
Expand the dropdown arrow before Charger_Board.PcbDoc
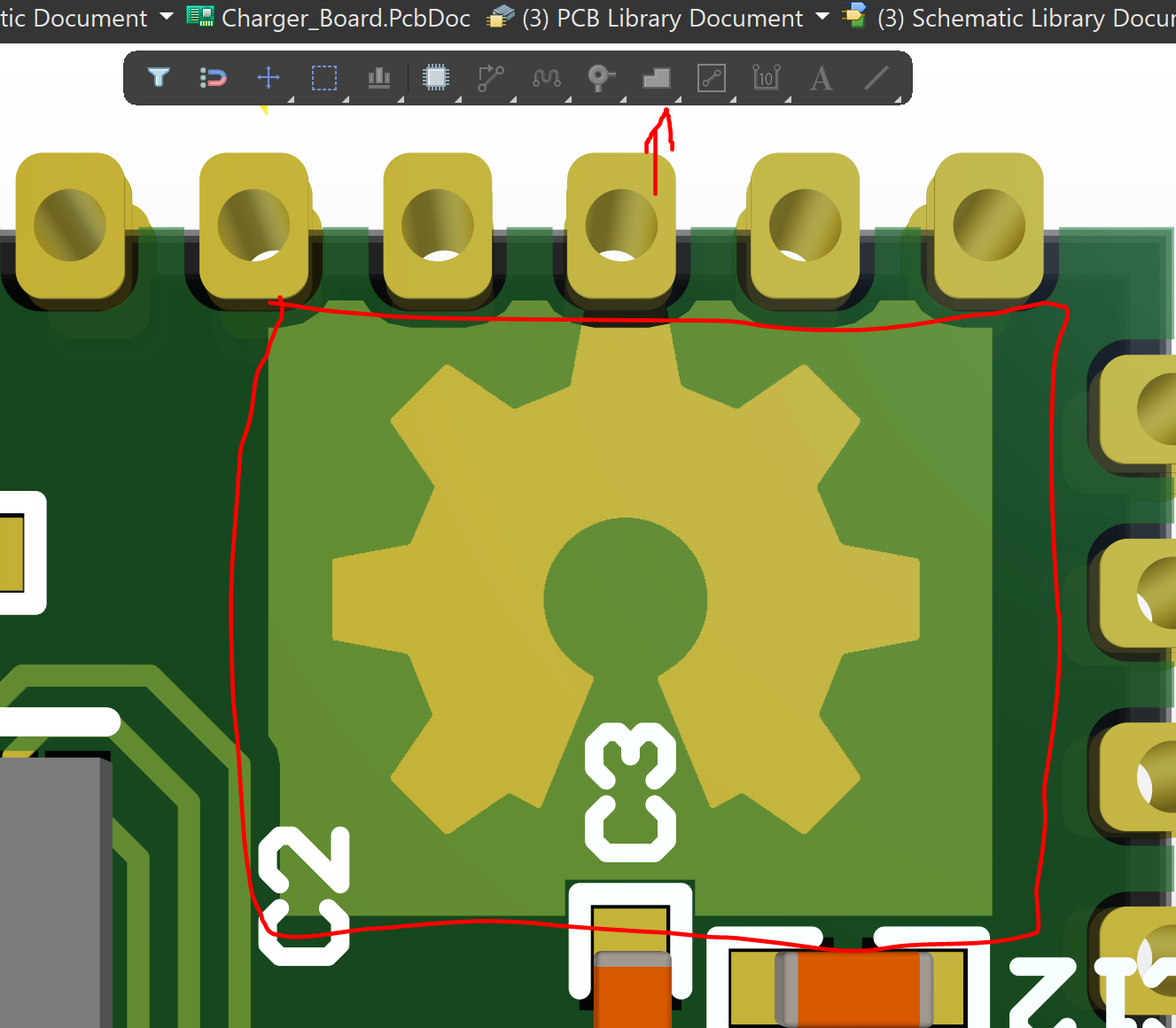click(167, 17)
